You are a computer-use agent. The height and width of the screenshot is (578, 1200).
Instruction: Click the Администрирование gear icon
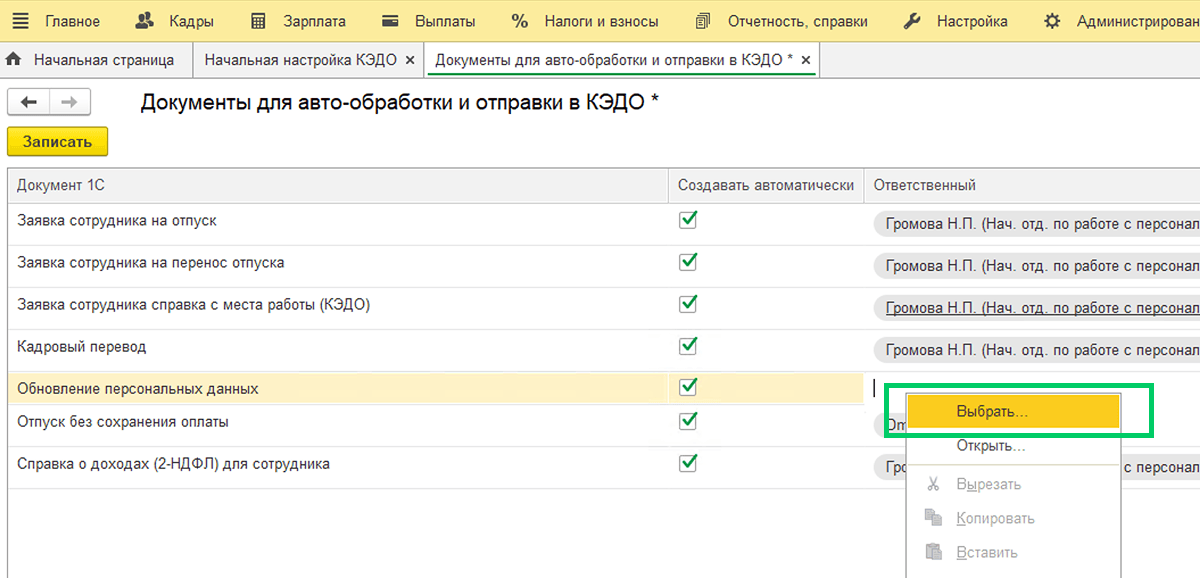(x=1052, y=20)
